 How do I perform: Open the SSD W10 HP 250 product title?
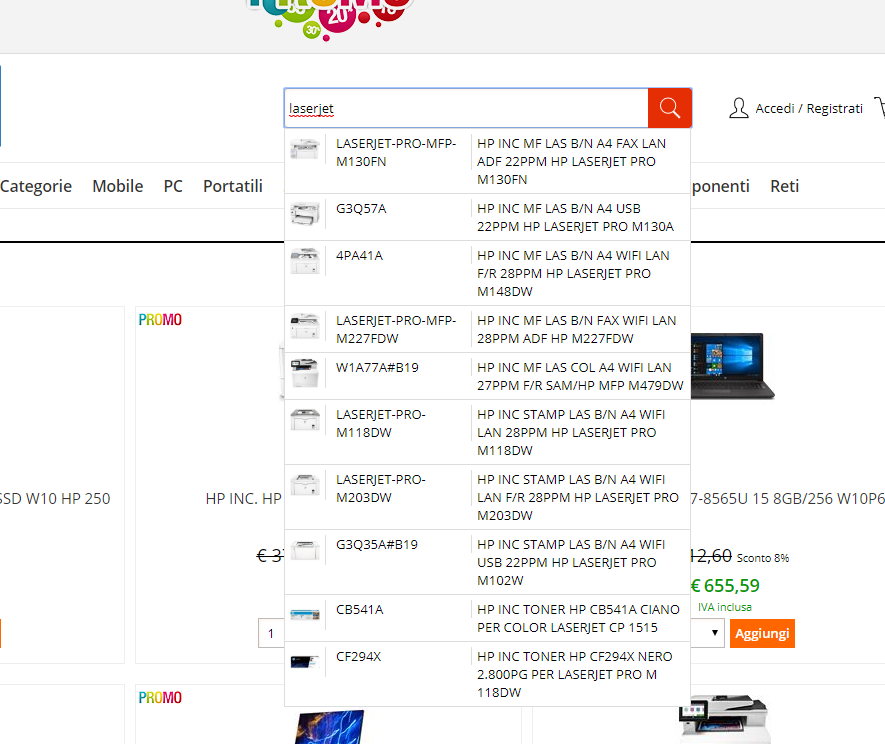55,498
